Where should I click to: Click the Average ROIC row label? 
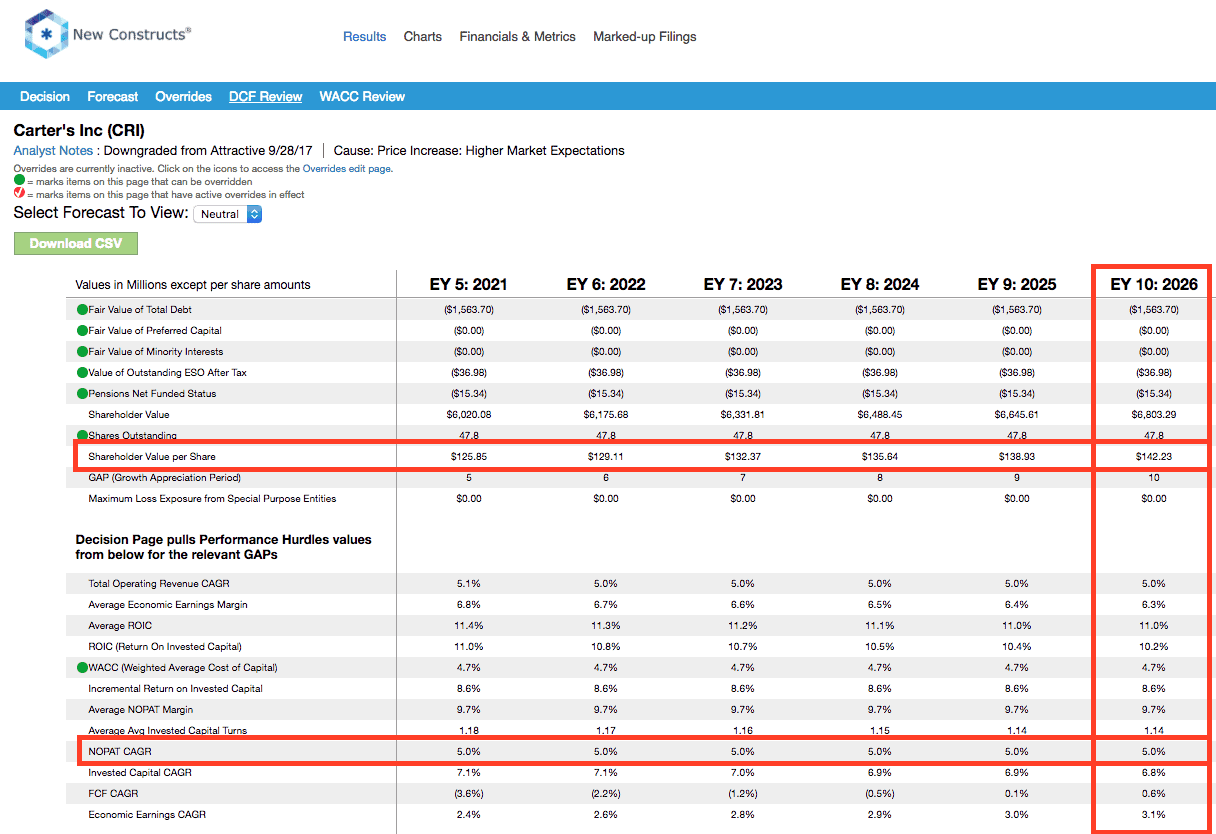click(118, 626)
